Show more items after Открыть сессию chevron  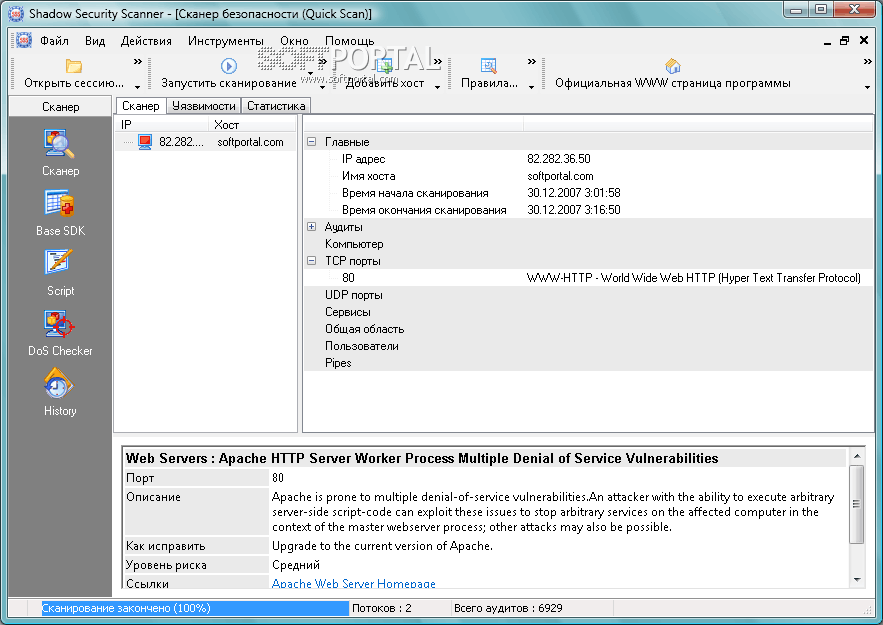click(137, 61)
